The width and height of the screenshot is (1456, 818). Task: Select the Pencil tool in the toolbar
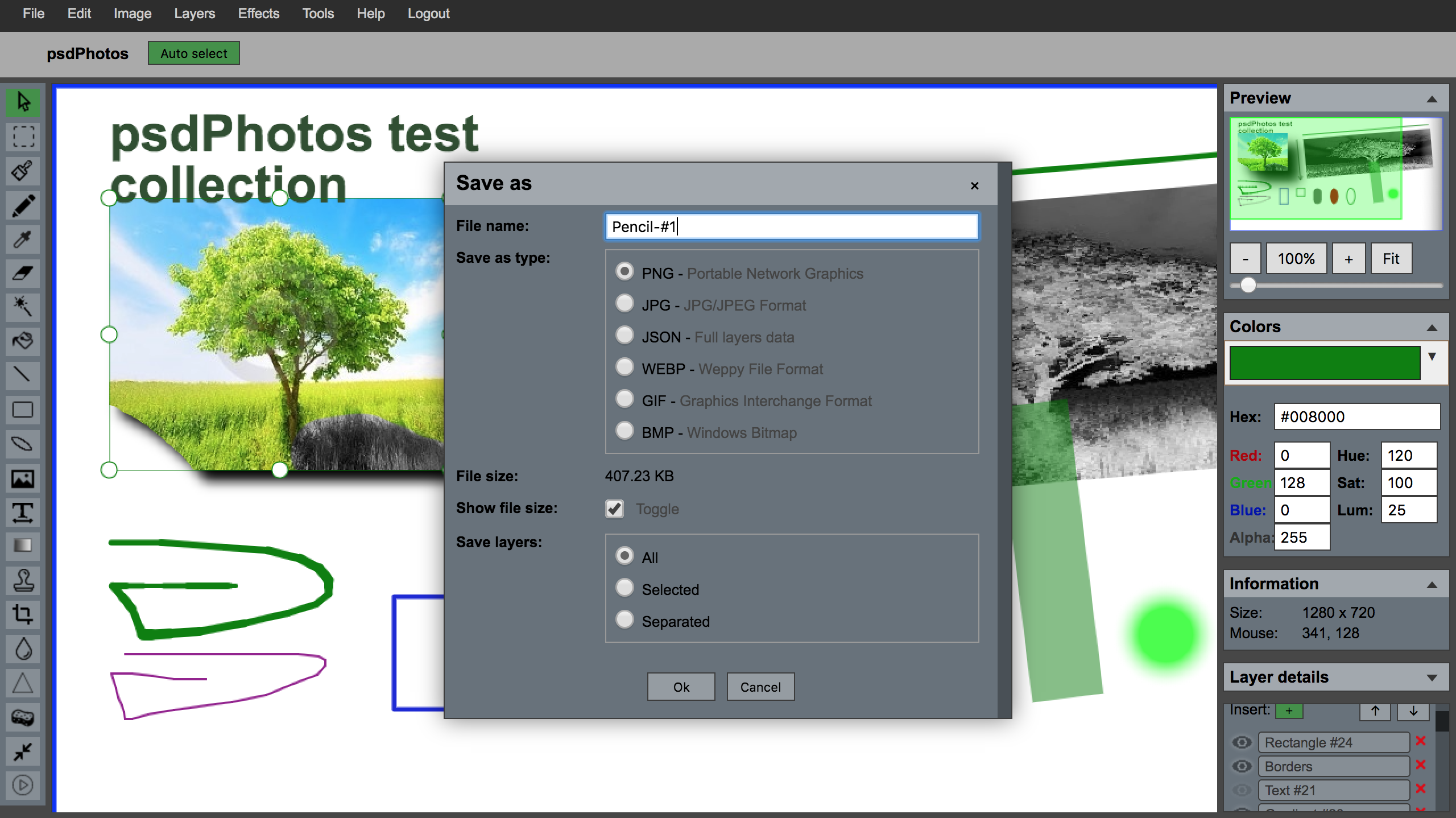(23, 205)
